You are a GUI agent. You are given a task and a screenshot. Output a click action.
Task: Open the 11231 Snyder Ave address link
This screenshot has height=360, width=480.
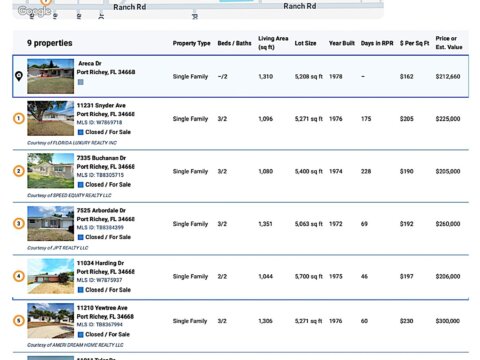click(106, 110)
